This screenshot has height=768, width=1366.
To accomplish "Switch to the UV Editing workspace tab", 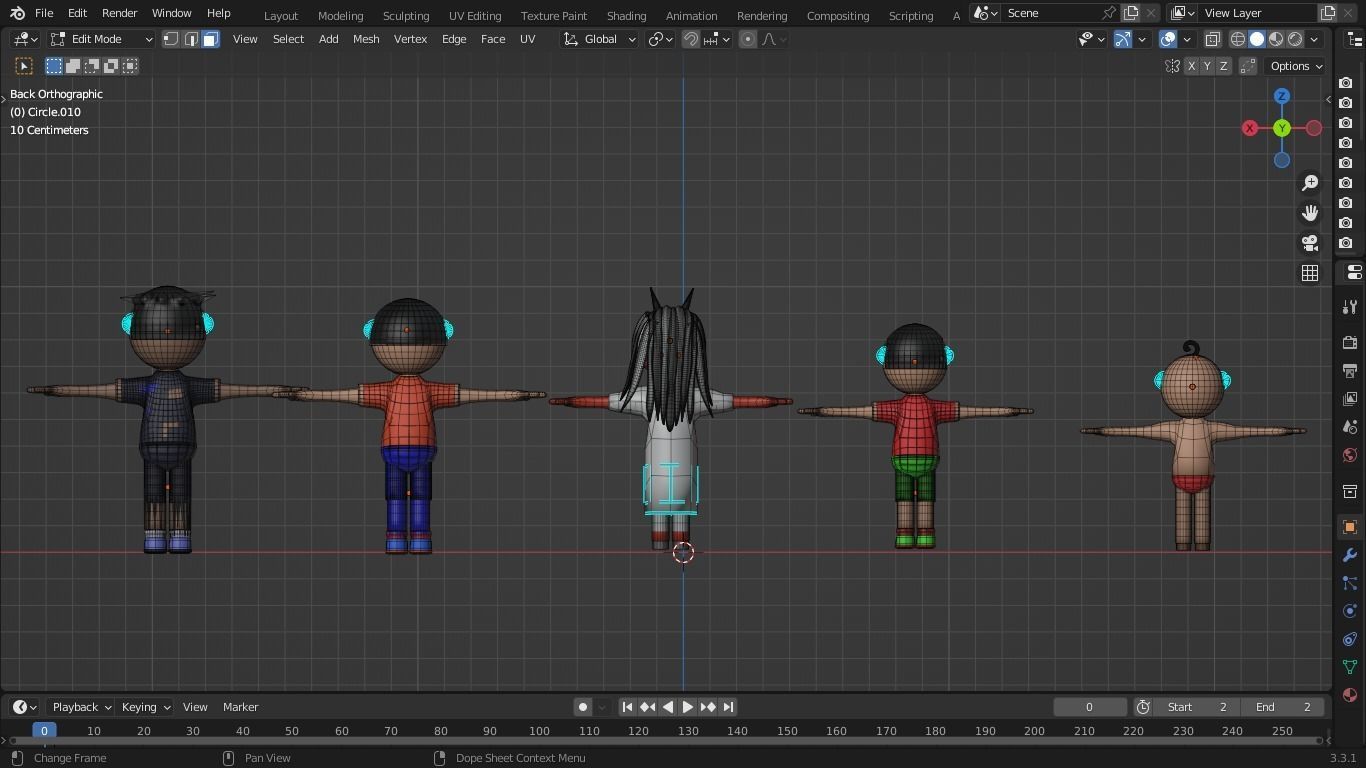I will coord(475,15).
